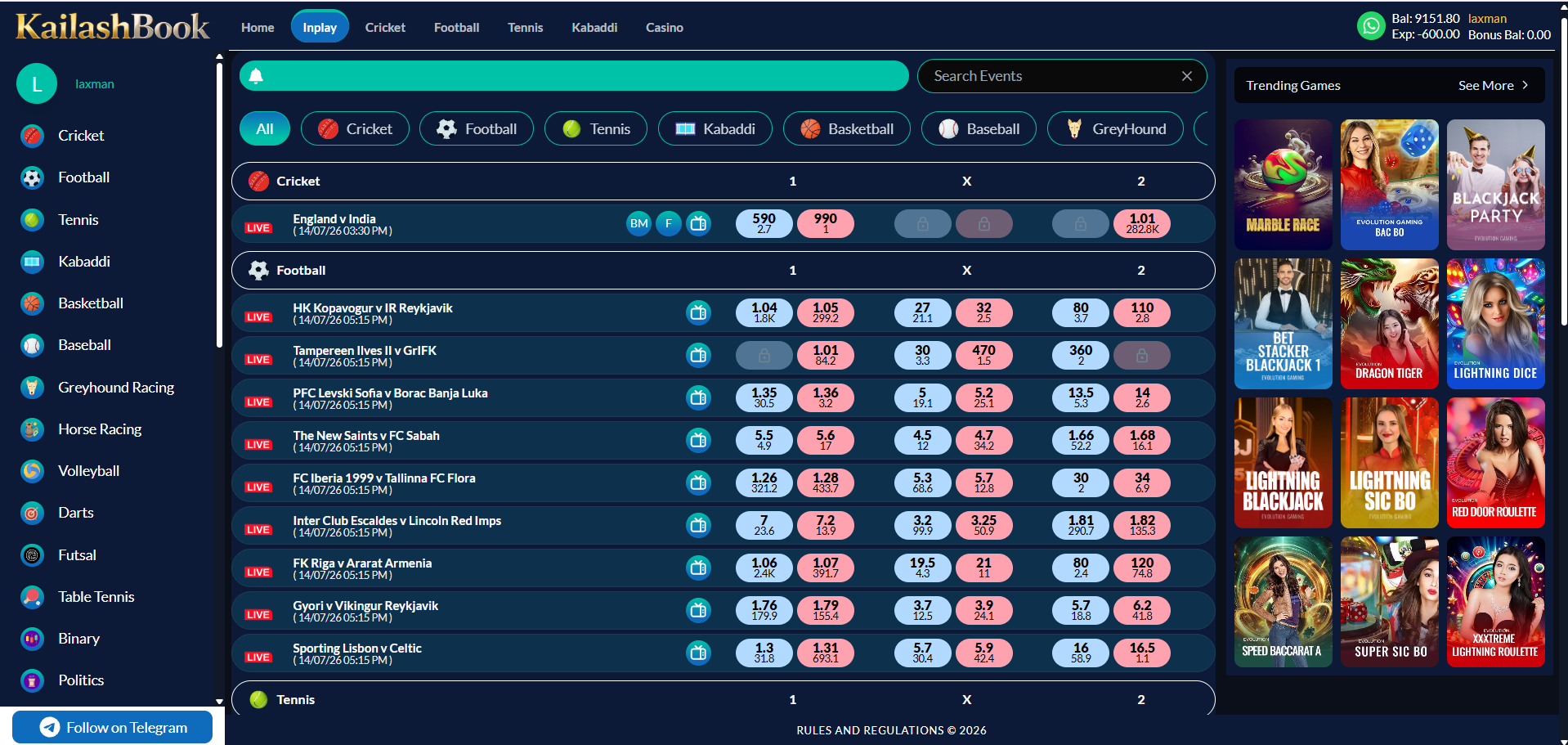Open Greyhound Racing icon in sidebar

(x=32, y=388)
